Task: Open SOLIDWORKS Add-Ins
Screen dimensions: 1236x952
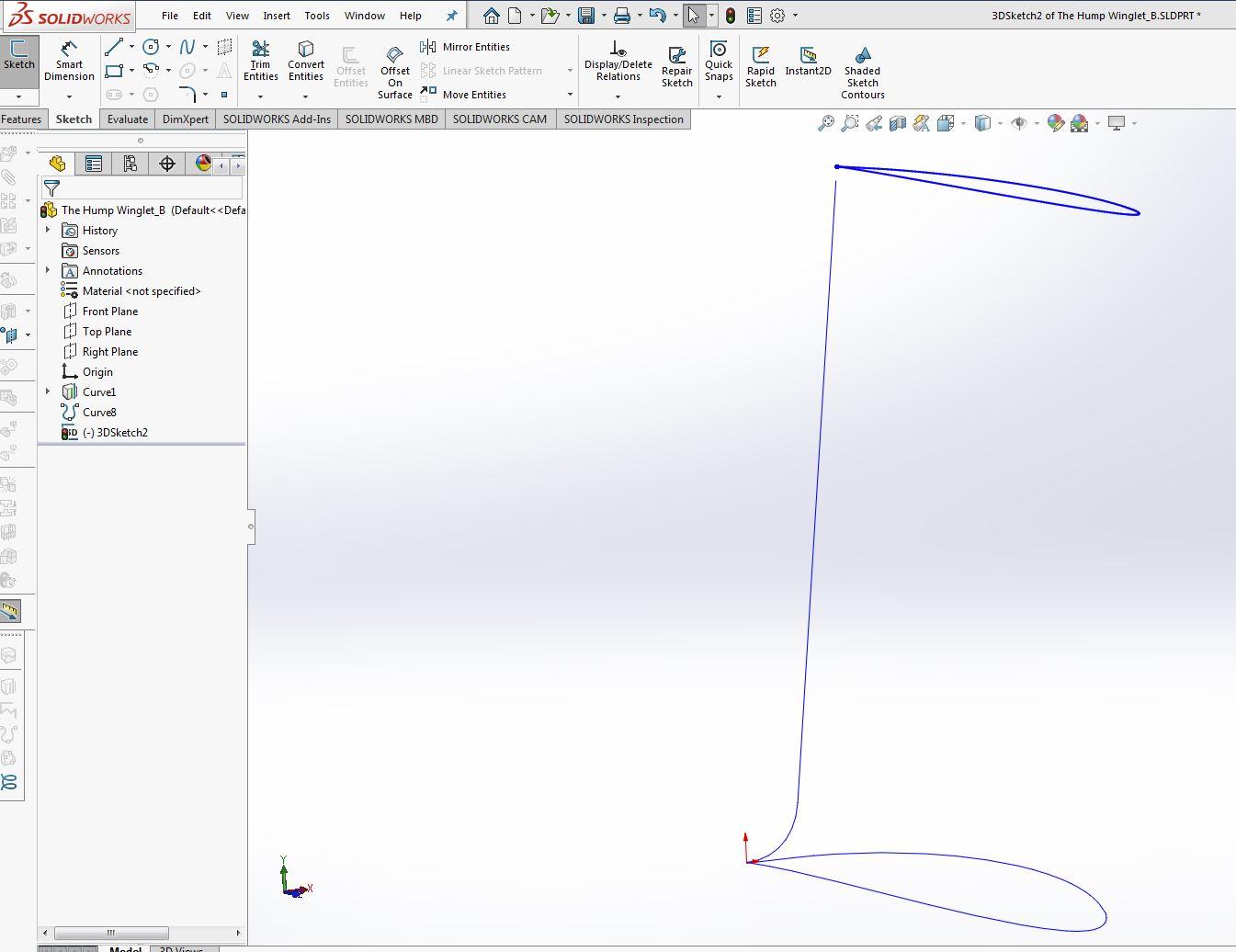Action: click(277, 119)
